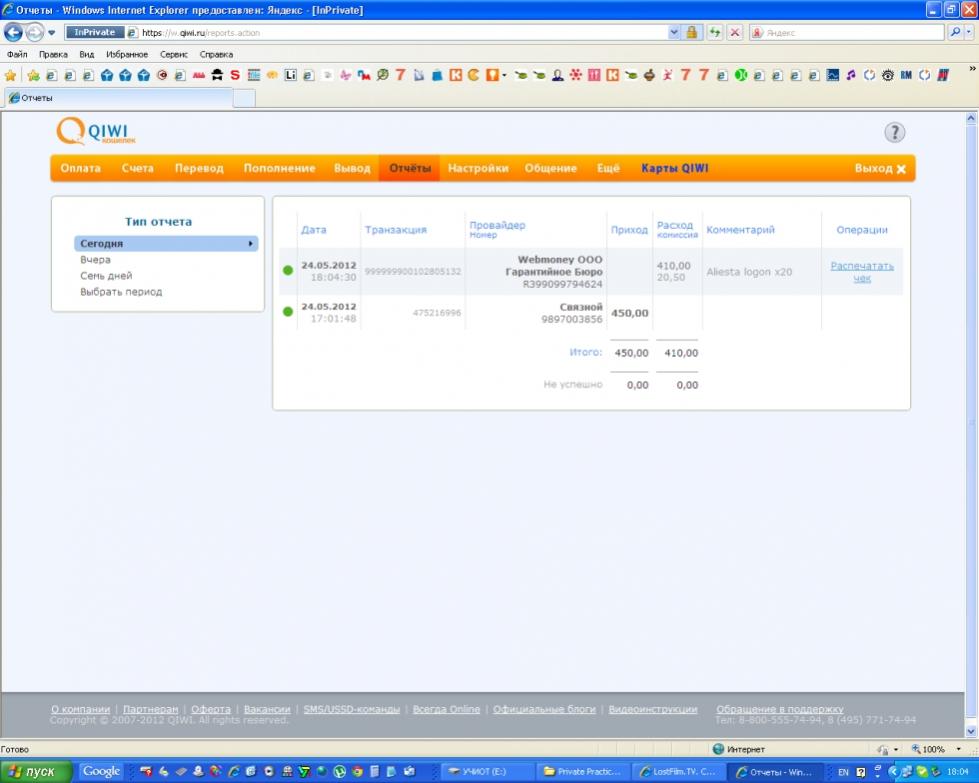Open the Избранное menu
The height and width of the screenshot is (783, 979).
pos(126,54)
